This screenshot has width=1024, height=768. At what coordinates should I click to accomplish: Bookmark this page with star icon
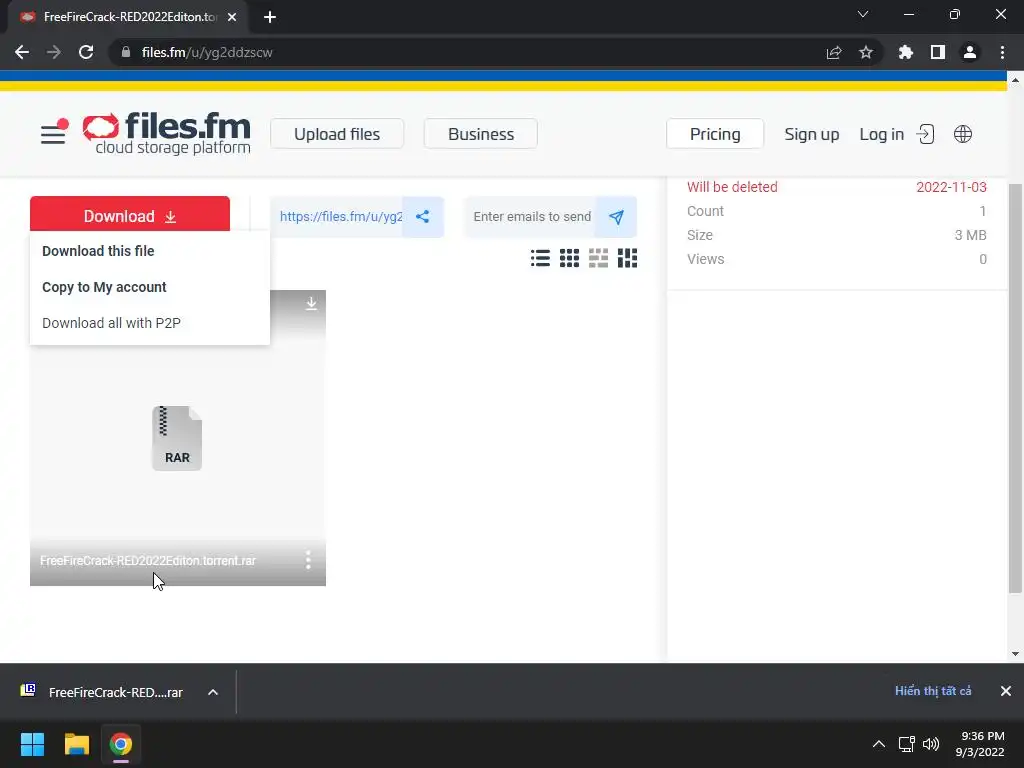(865, 52)
